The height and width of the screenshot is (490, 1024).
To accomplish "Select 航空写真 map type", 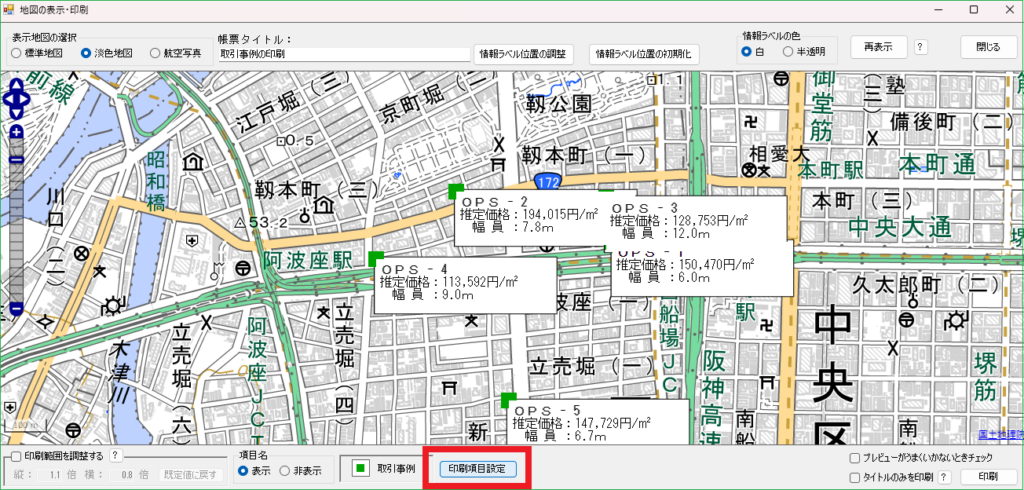I will click(155, 53).
